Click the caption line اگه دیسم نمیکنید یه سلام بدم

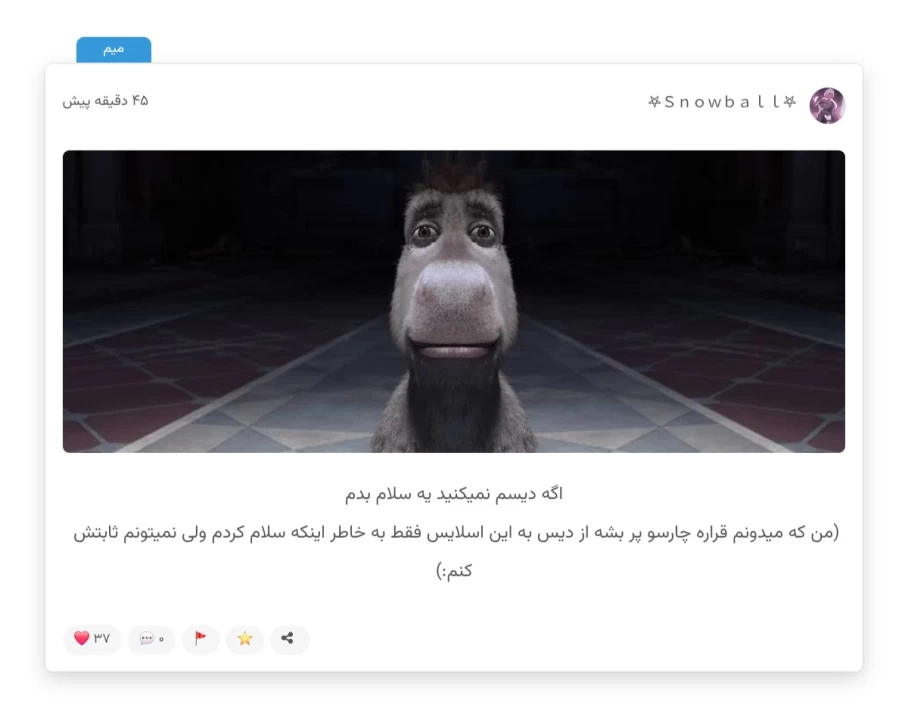pyautogui.click(x=453, y=494)
